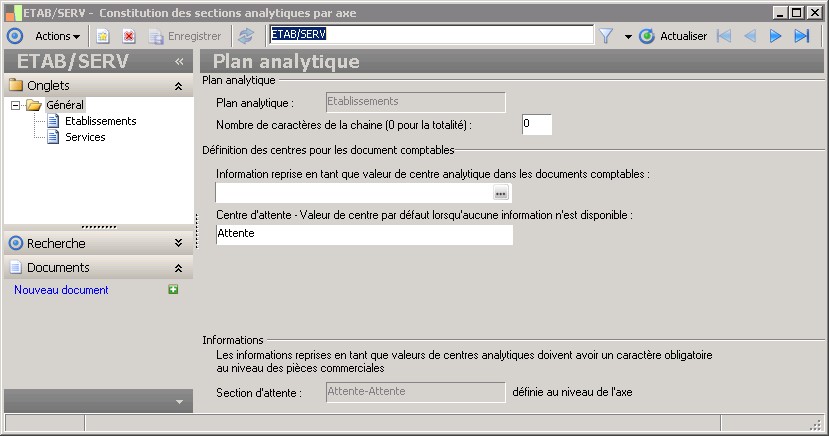The height and width of the screenshot is (436, 829).
Task: Open the Etablissements tab item
Action: click(100, 121)
